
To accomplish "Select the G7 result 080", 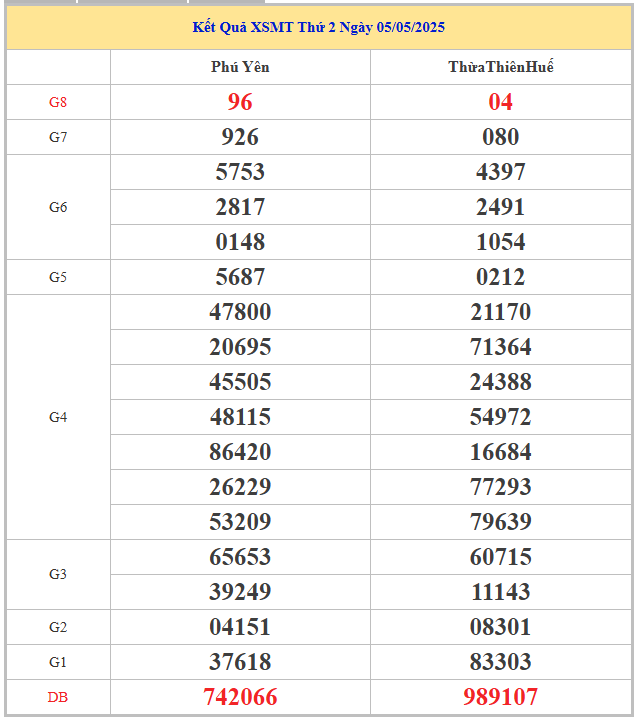I will click(x=500, y=137).
